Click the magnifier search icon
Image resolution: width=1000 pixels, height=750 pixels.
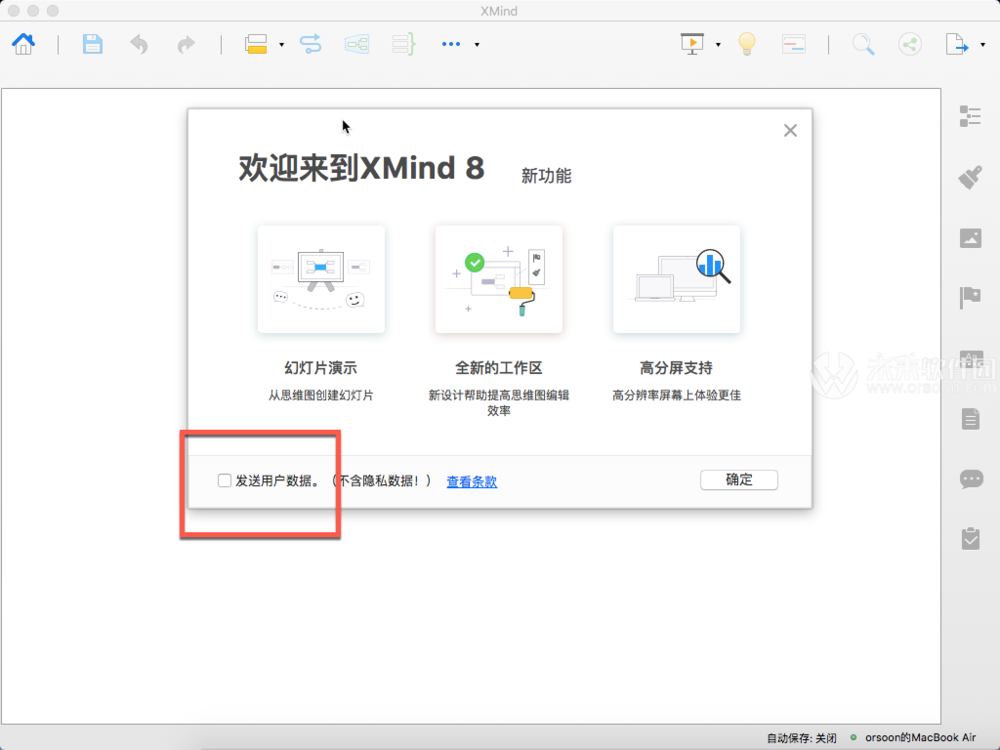point(863,44)
